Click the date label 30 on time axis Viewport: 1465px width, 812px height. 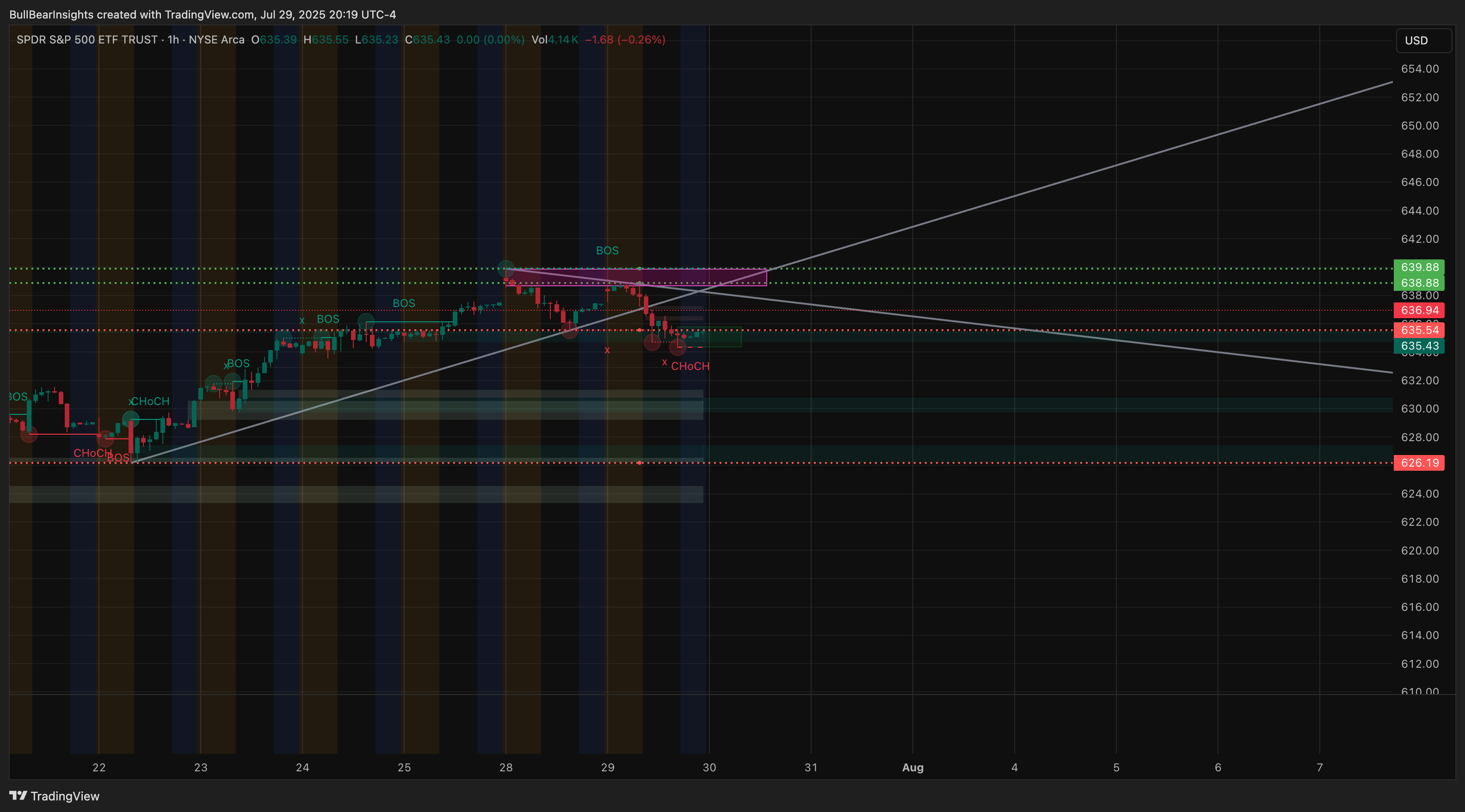[x=710, y=768]
